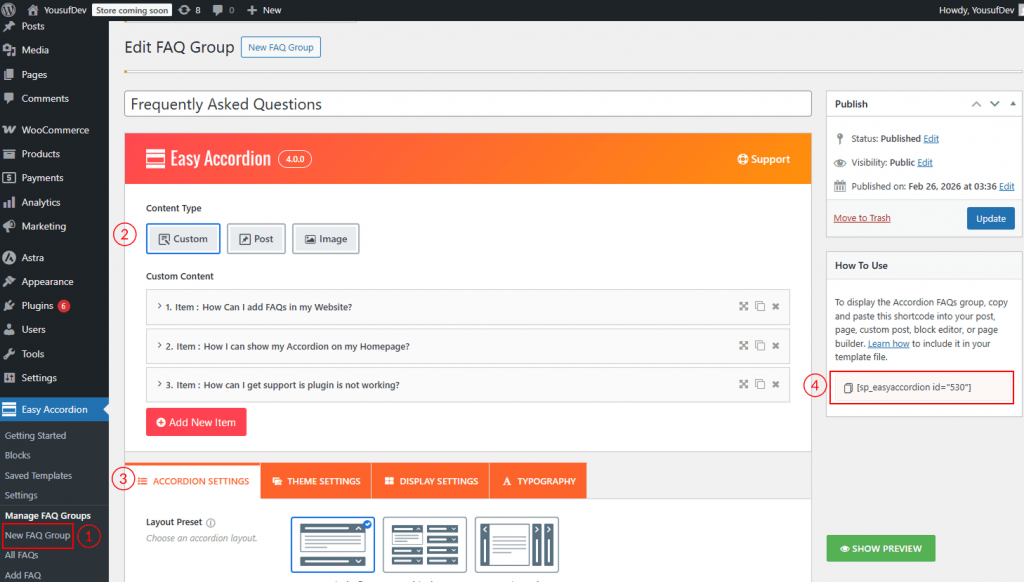Open the Typography tab
The height and width of the screenshot is (582, 1024).
tap(538, 481)
